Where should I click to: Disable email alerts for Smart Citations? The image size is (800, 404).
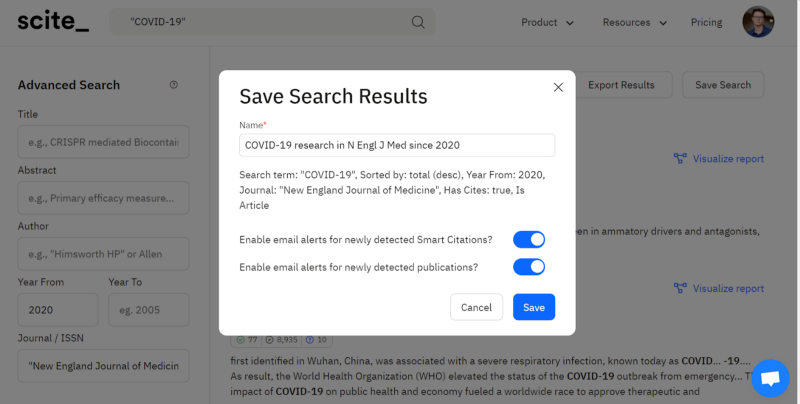tap(529, 239)
